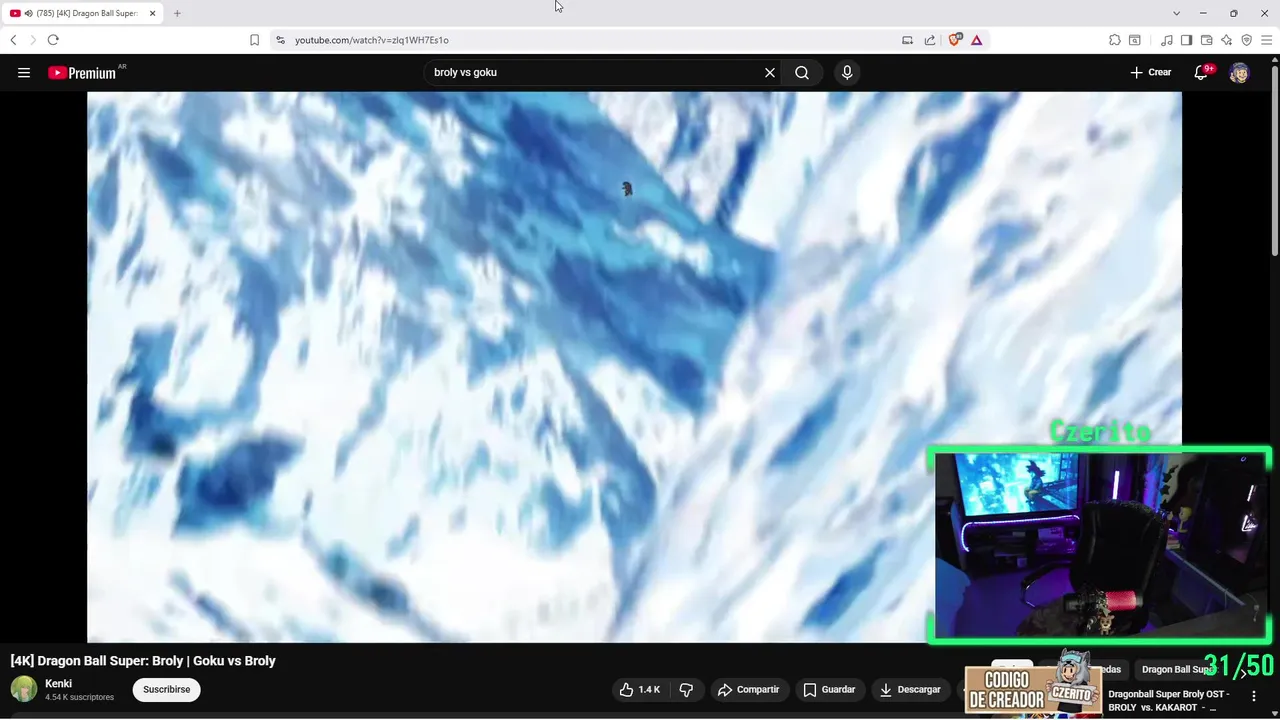Open the tab search dropdown chevron
The width and height of the screenshot is (1280, 720).
pos(1176,13)
